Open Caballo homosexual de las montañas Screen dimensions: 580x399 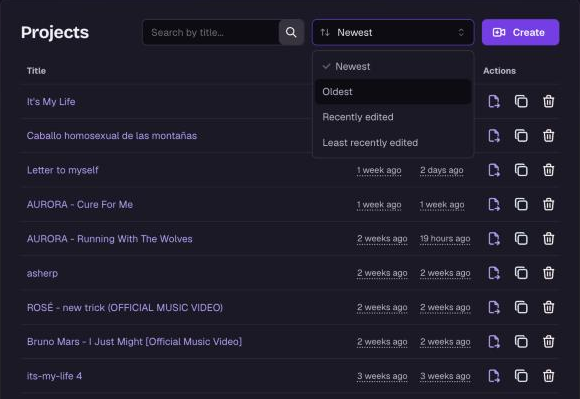(112, 136)
